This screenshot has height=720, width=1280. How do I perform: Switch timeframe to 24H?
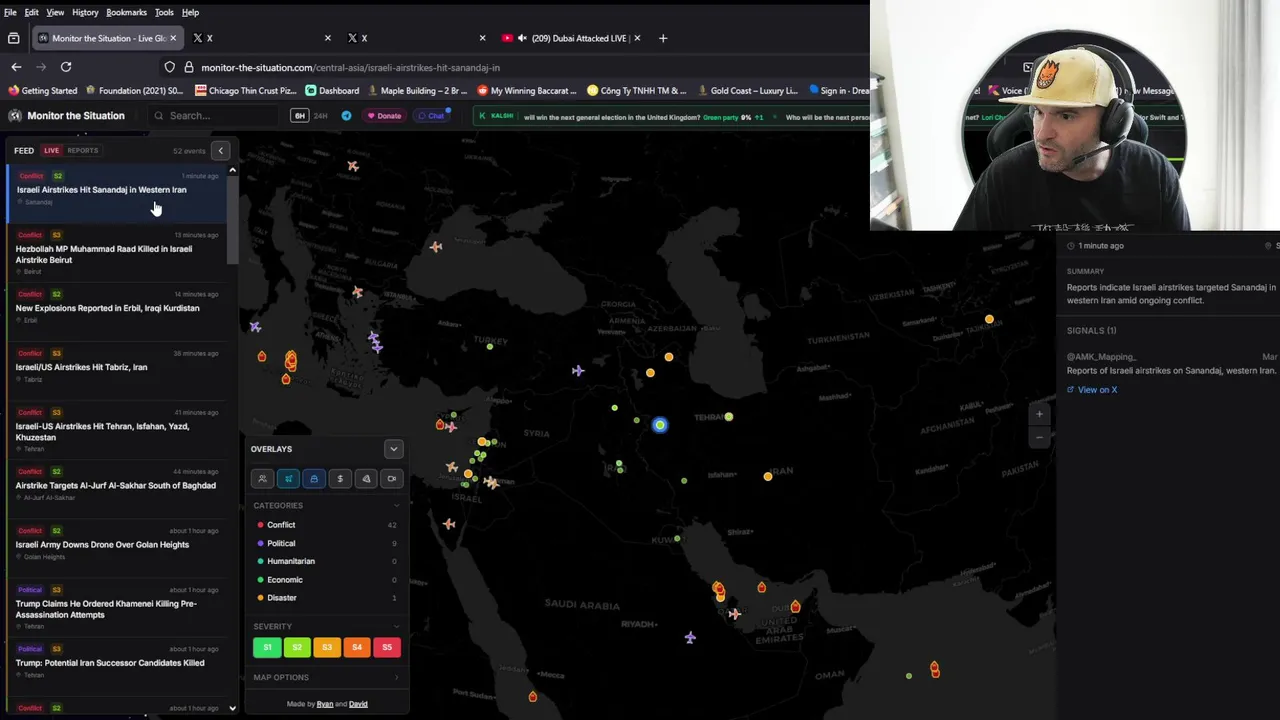pyautogui.click(x=320, y=116)
